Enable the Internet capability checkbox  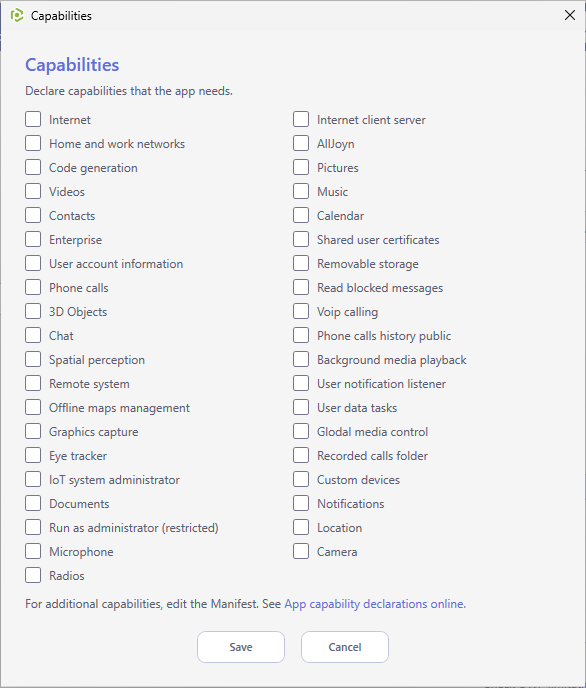(33, 119)
